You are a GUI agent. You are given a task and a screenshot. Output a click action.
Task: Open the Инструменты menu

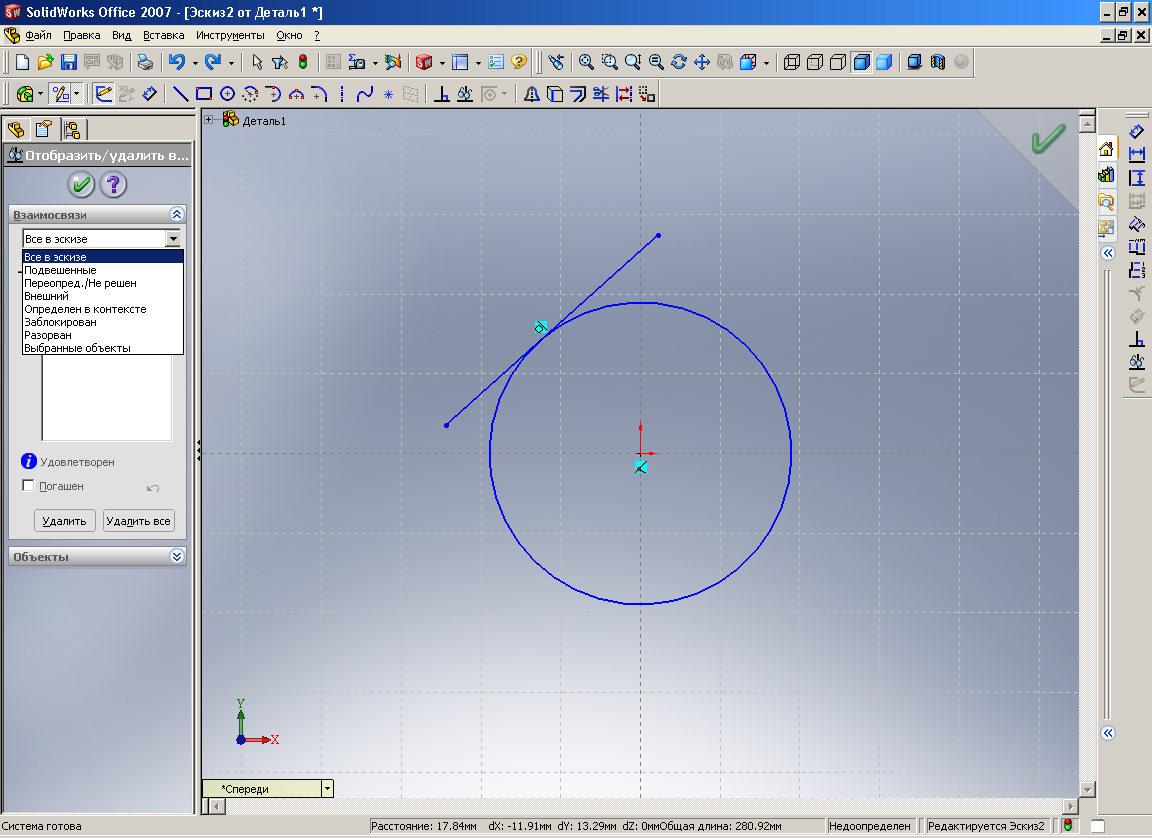click(x=229, y=35)
